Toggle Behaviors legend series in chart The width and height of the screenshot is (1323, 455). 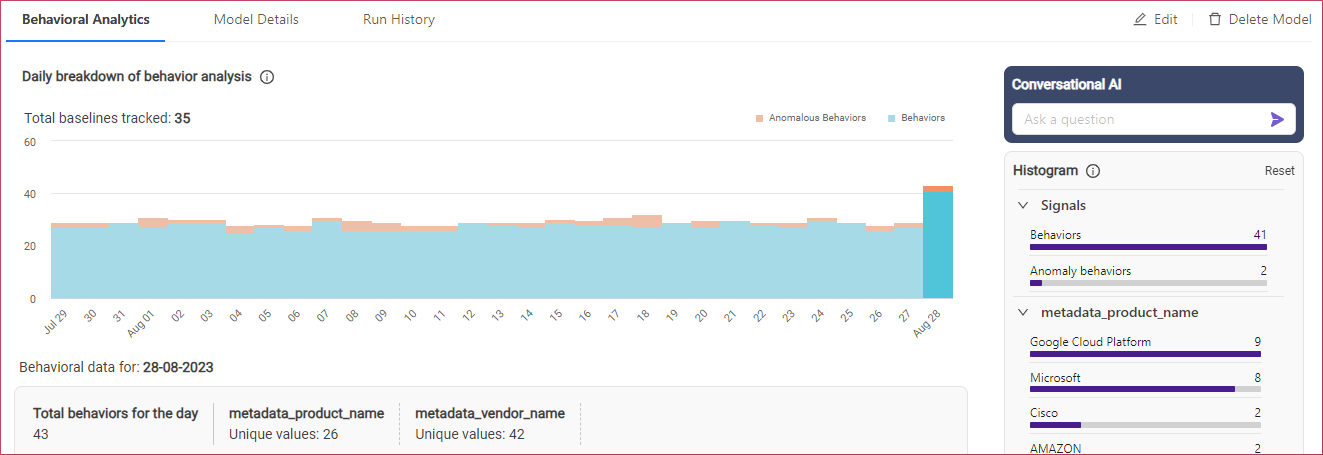pyautogui.click(x=915, y=118)
